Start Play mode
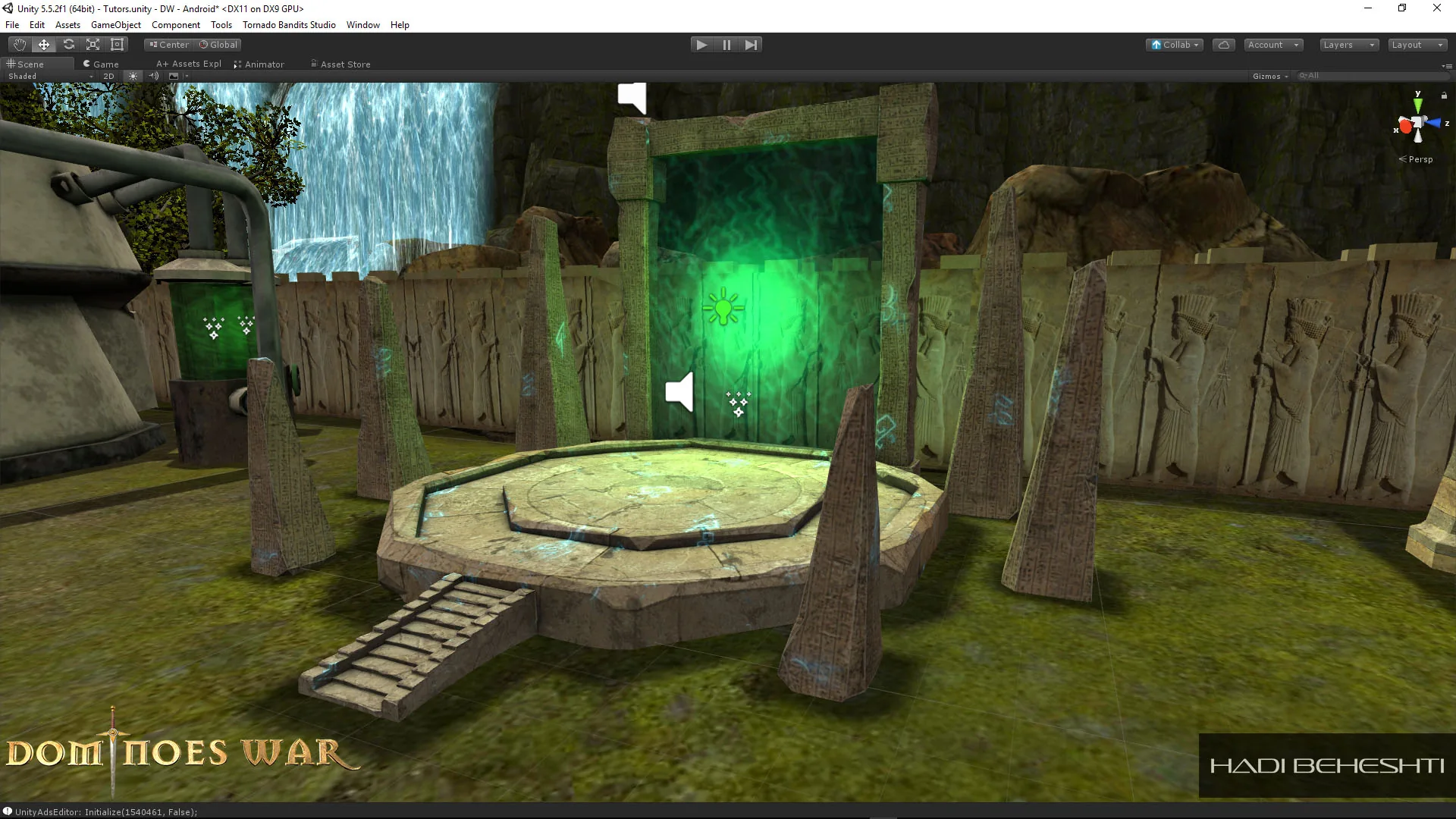This screenshot has width=1456, height=819. tap(701, 45)
